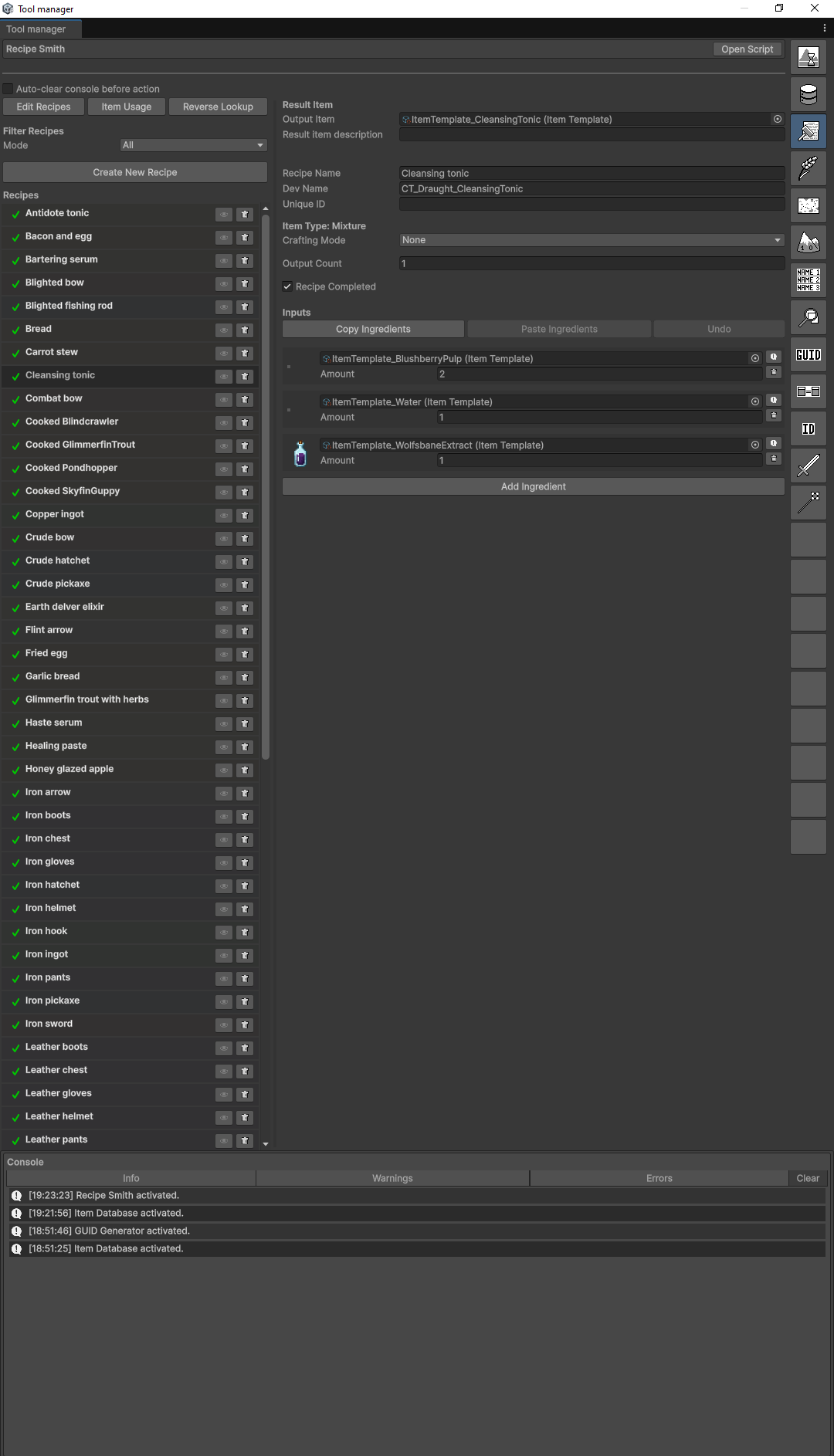
Task: Delete the Copper ingot recipe
Action: [x=245, y=516]
